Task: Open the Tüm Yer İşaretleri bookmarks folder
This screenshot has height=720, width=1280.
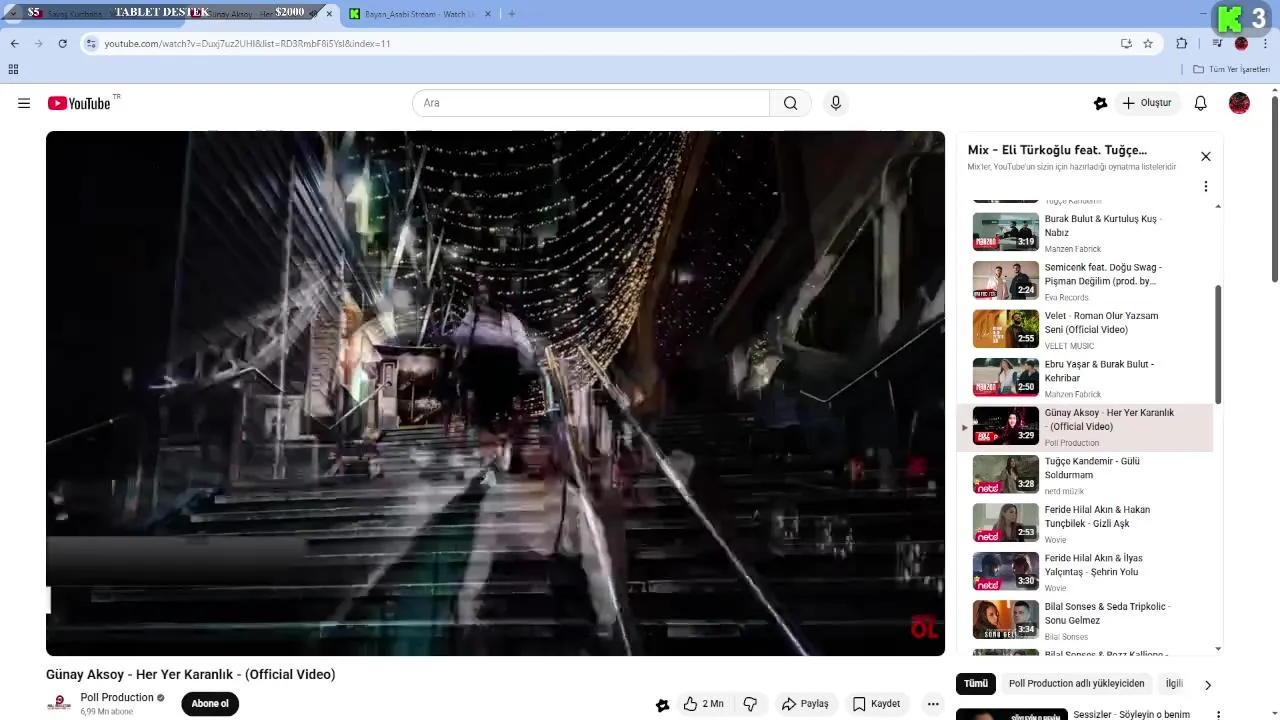Action: coord(1232,69)
